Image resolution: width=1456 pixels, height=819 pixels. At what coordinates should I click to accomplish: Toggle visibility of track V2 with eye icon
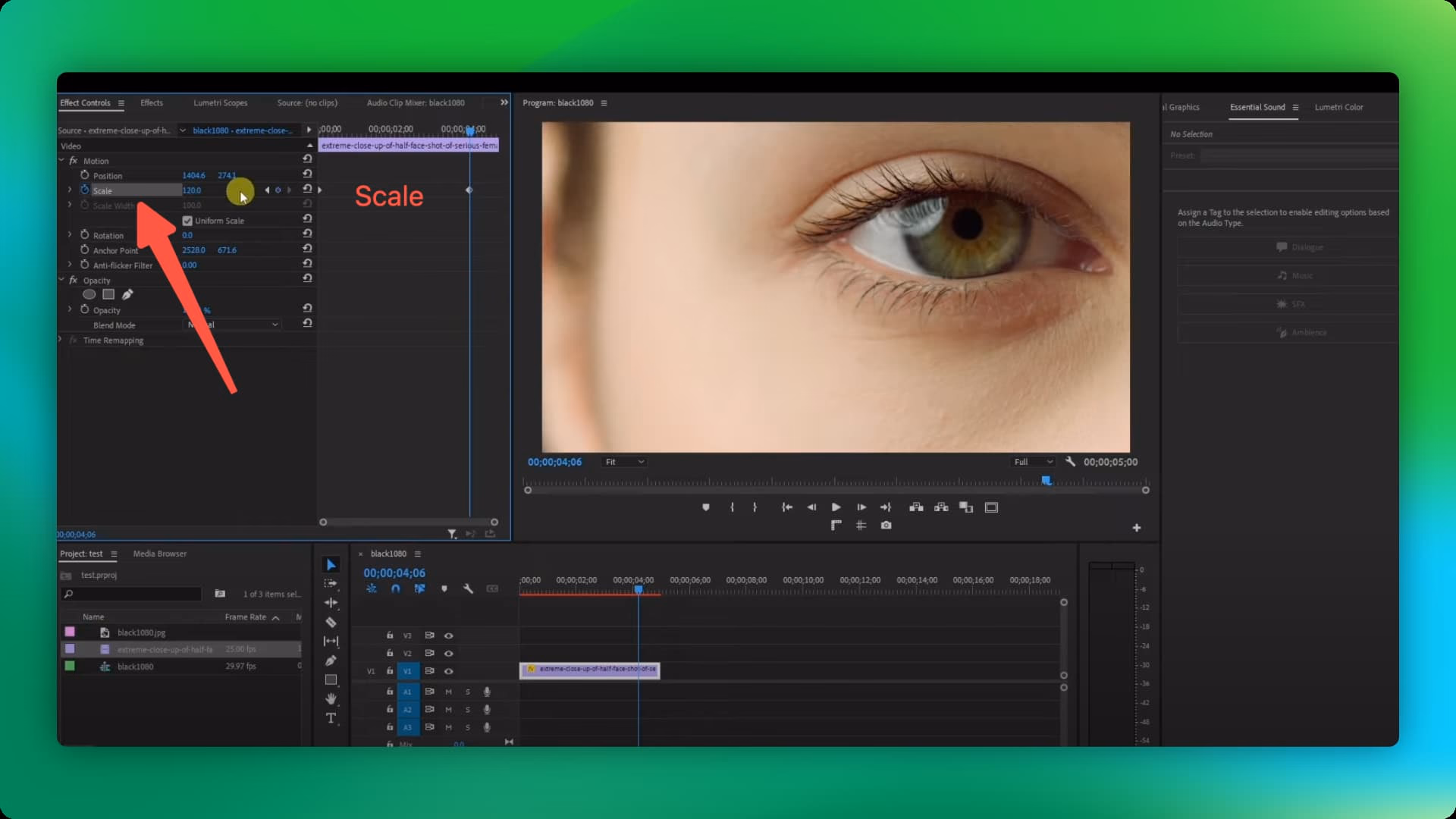[x=449, y=653]
